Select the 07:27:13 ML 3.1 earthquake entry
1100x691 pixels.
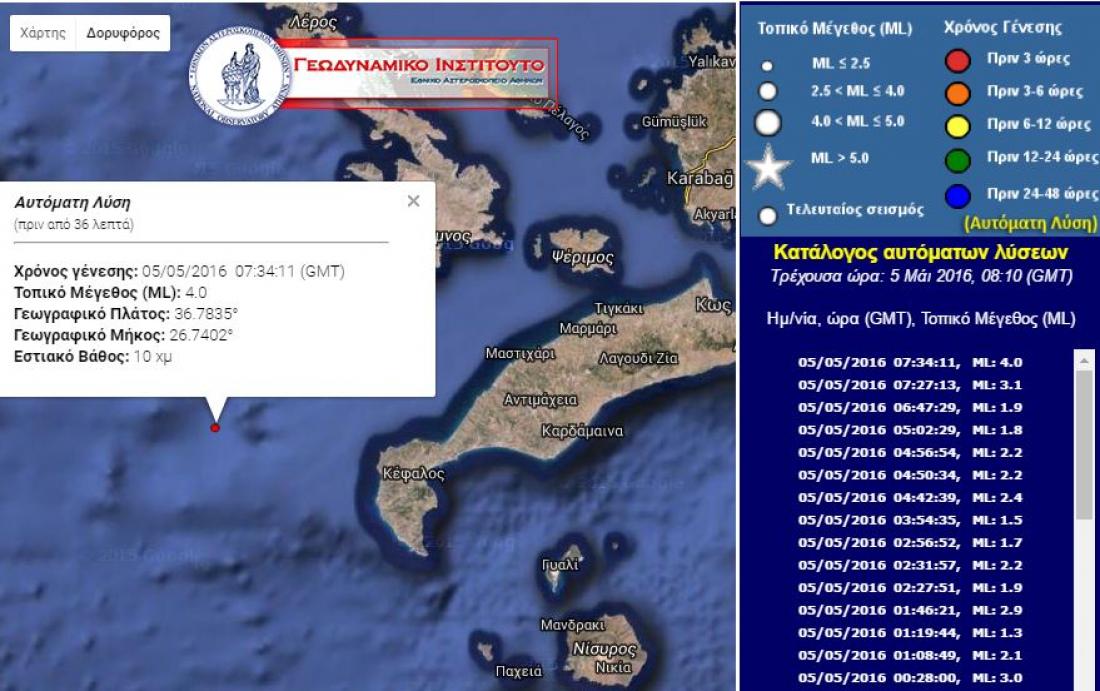[x=910, y=384]
